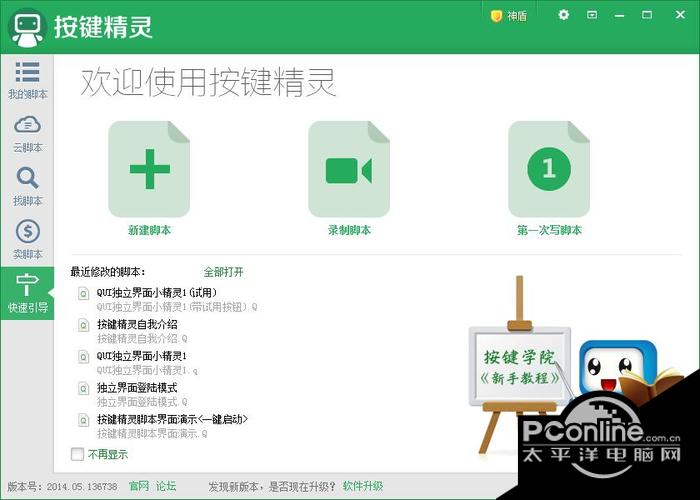The width and height of the screenshot is (700, 500).
Task: Click the 录制脚本 text label
Action: [350, 230]
